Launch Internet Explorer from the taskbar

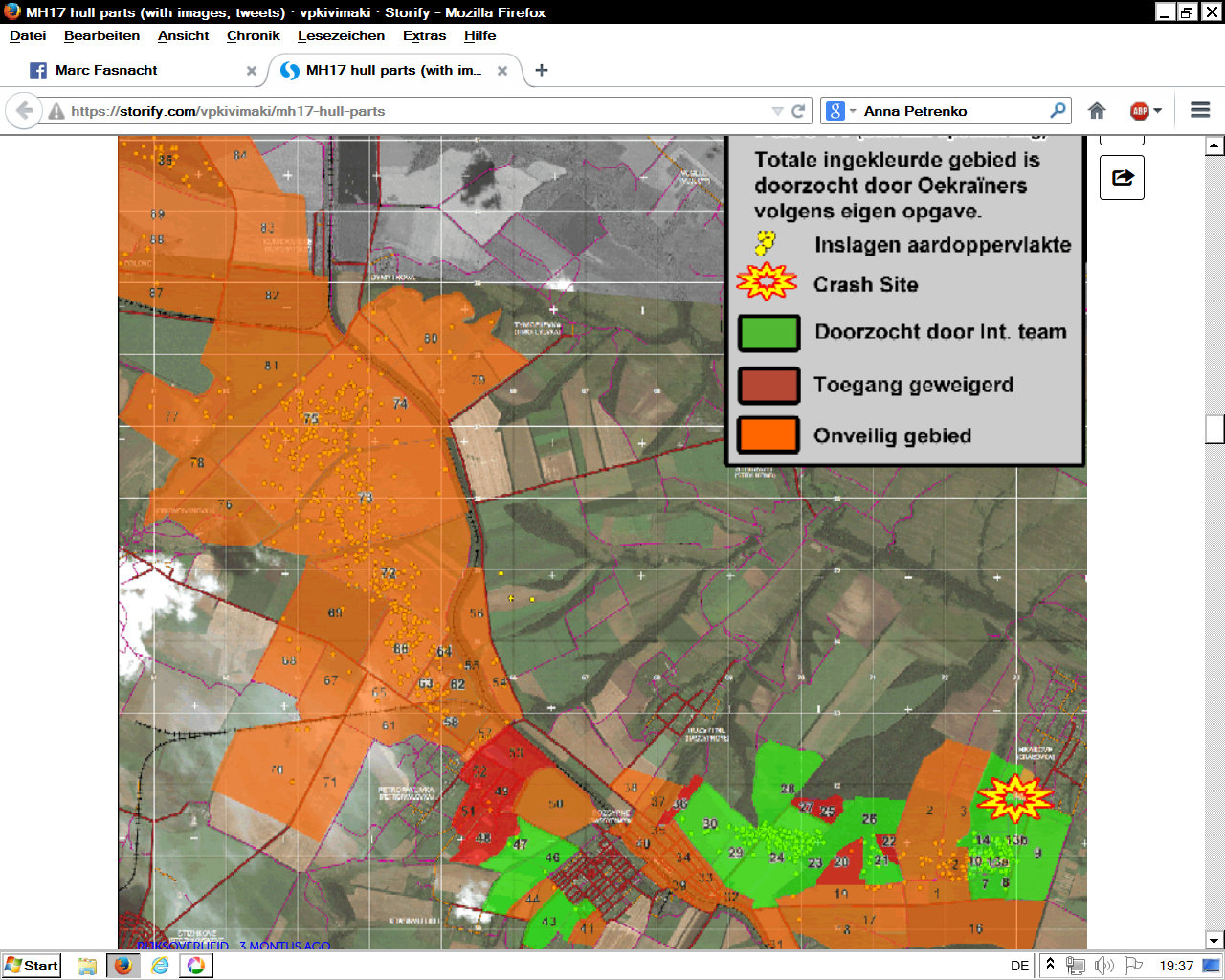pyautogui.click(x=160, y=966)
